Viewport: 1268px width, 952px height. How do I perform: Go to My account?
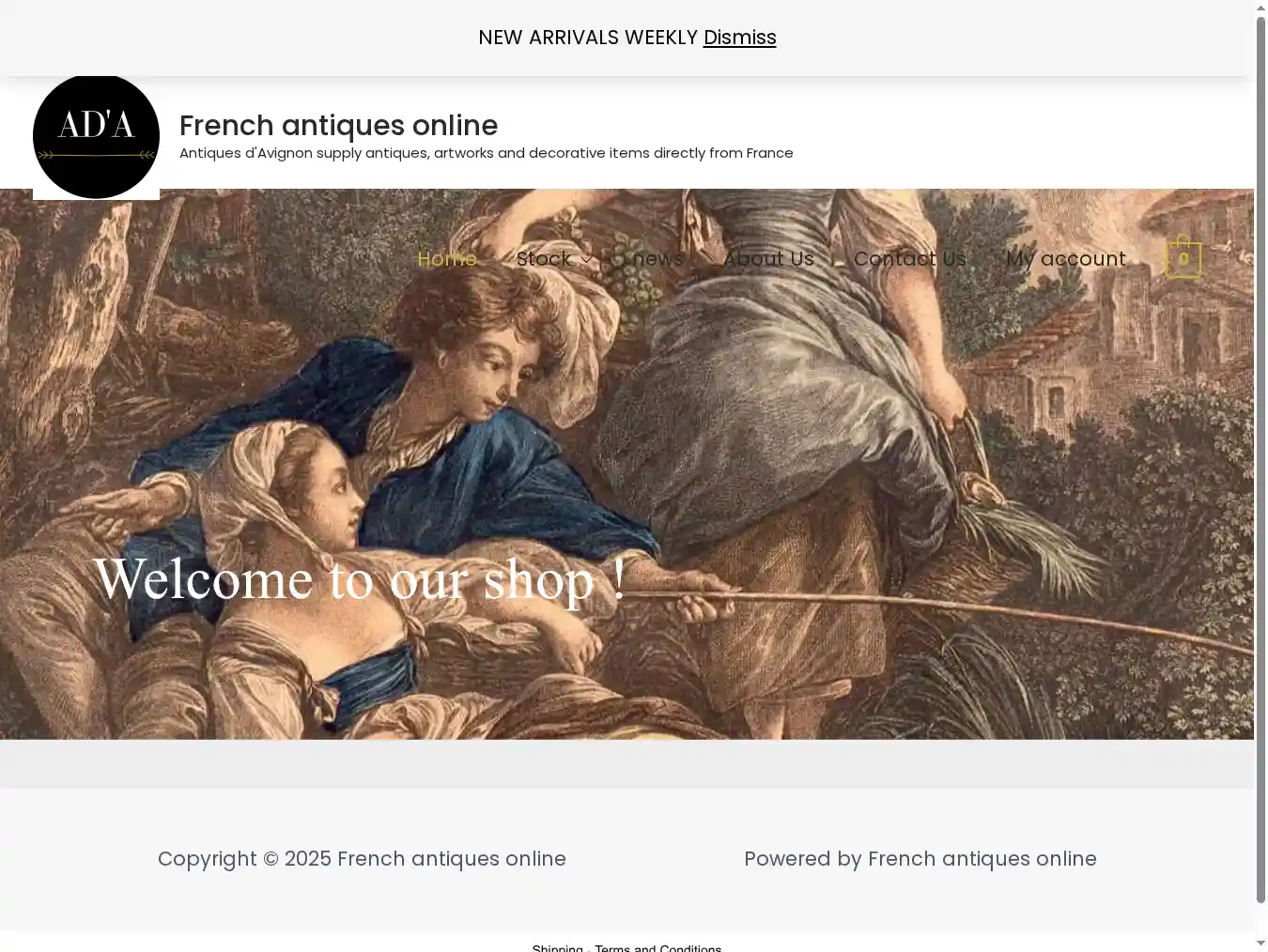pos(1066,258)
